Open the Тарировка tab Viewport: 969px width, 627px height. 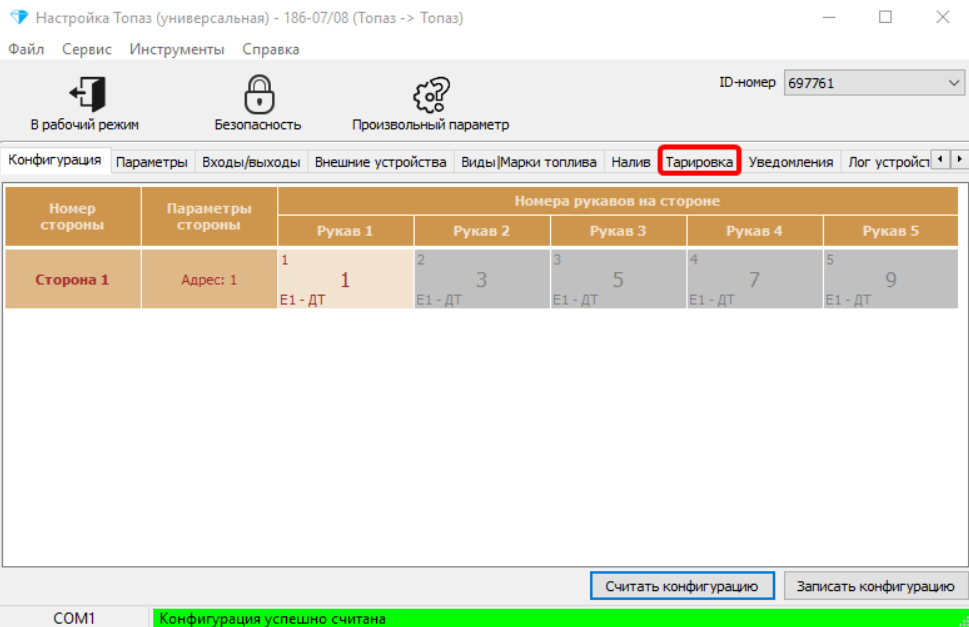tap(699, 162)
